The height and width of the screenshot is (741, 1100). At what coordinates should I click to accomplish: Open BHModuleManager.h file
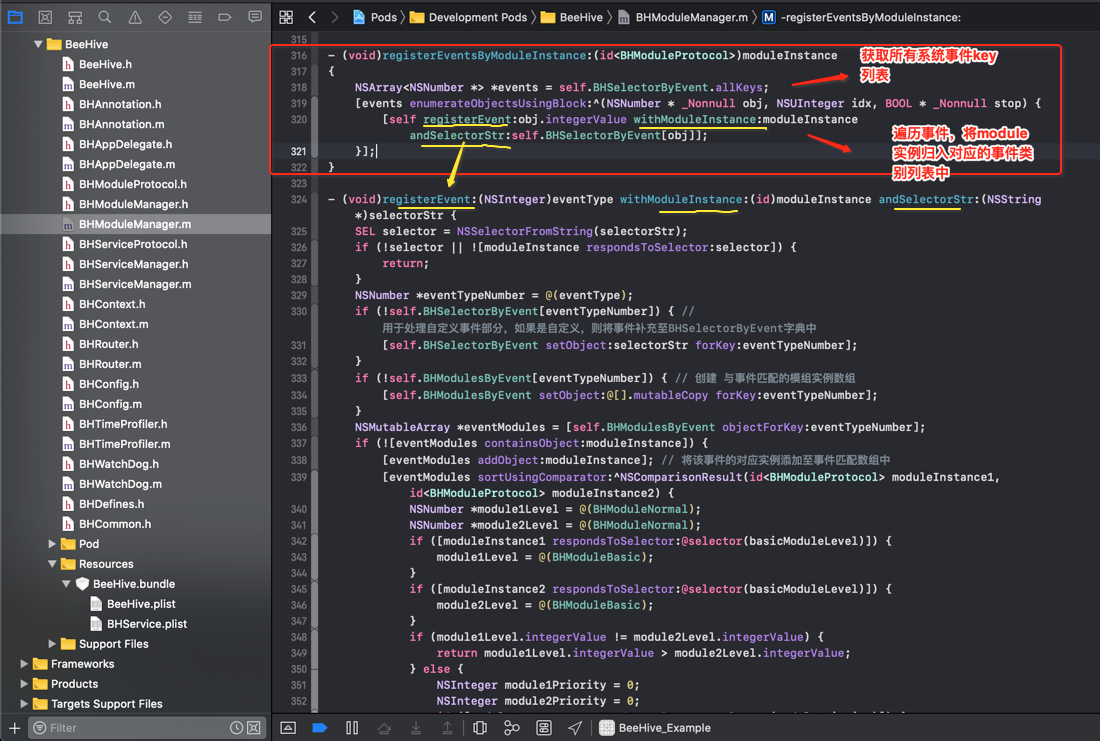click(x=133, y=204)
